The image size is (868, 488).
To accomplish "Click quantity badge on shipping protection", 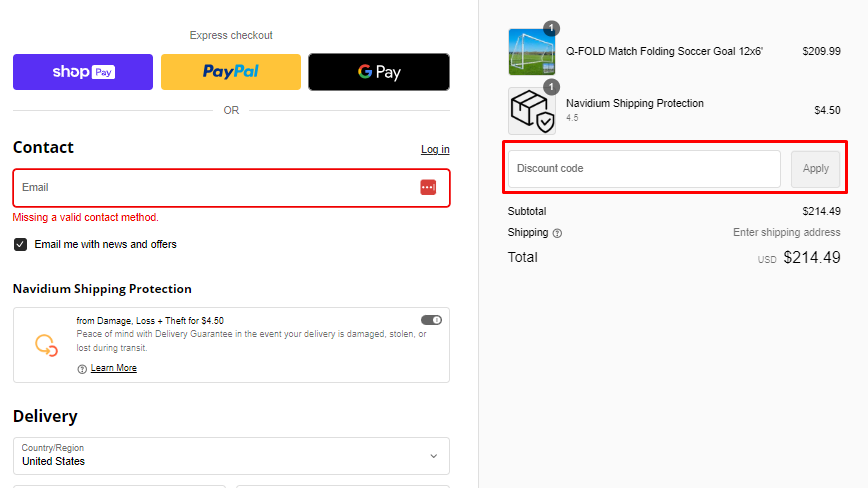I will pos(551,87).
